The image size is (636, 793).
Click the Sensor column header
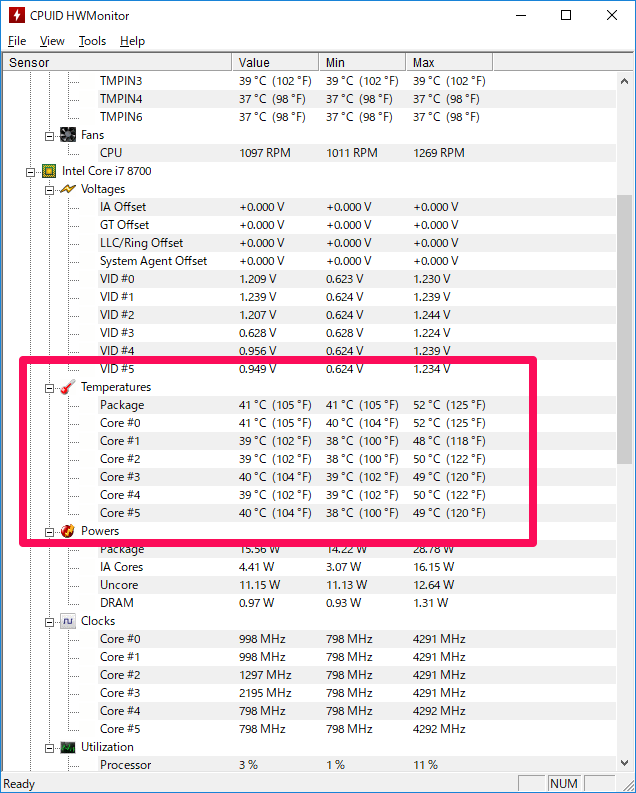click(x=117, y=62)
